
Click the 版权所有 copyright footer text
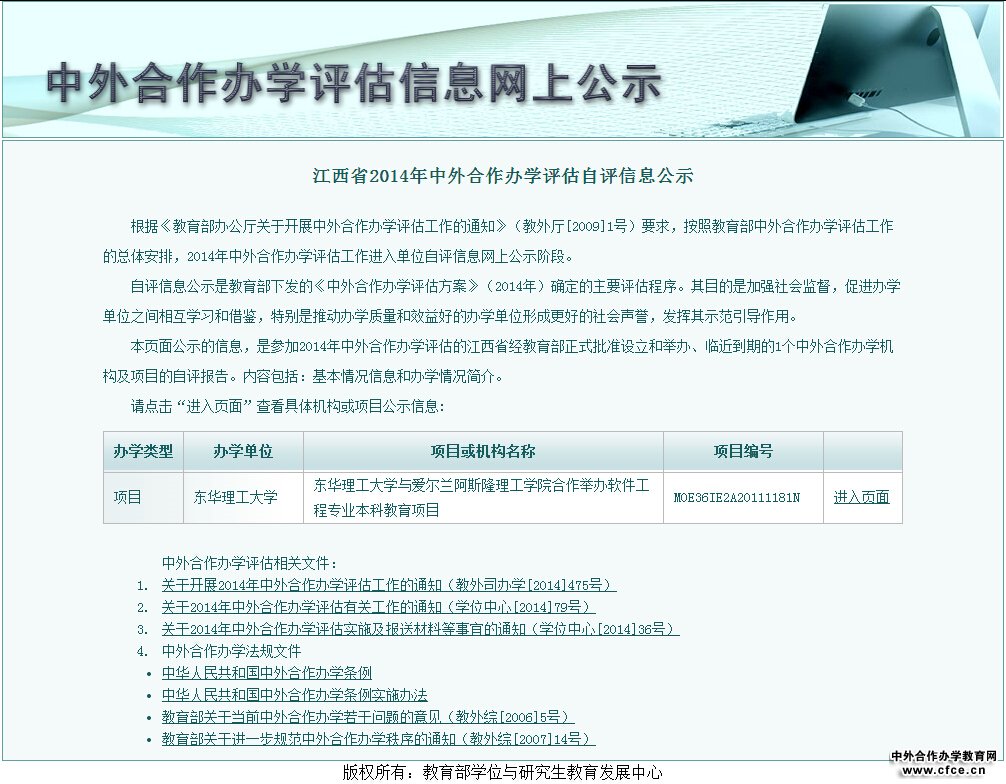(502, 772)
